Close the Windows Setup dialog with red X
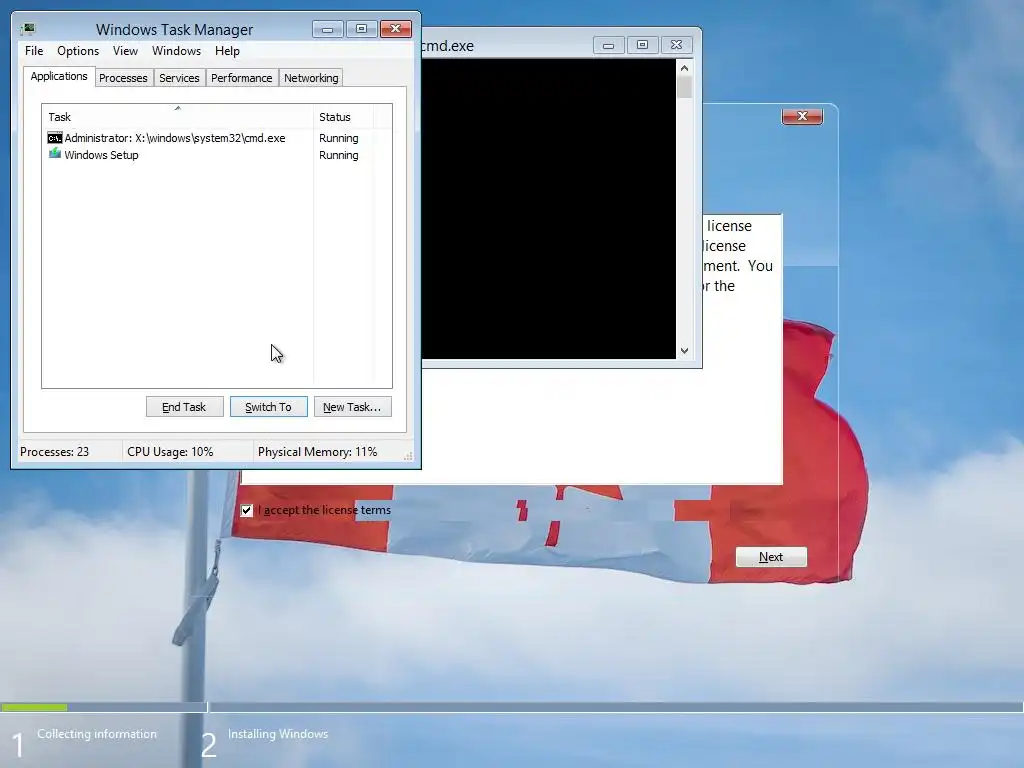Screen dimensions: 1024x768 coord(802,116)
